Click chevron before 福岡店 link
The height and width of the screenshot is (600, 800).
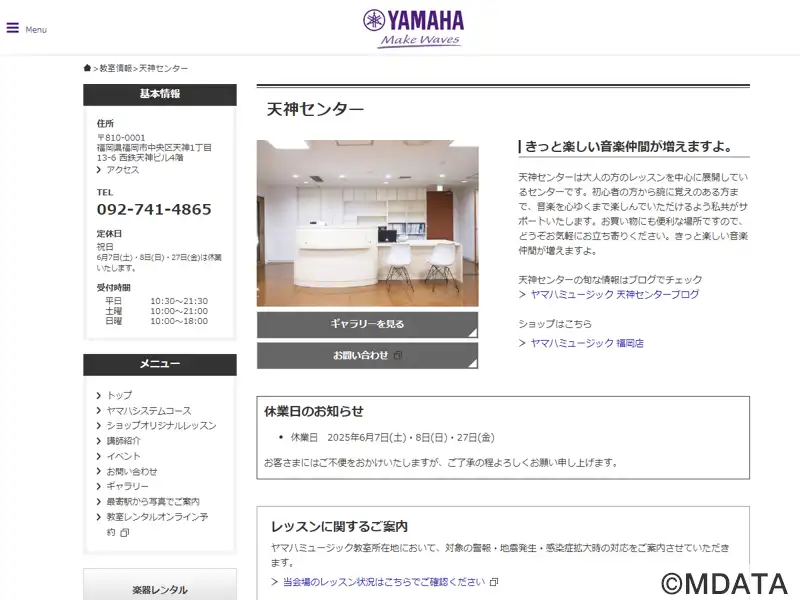[522, 343]
